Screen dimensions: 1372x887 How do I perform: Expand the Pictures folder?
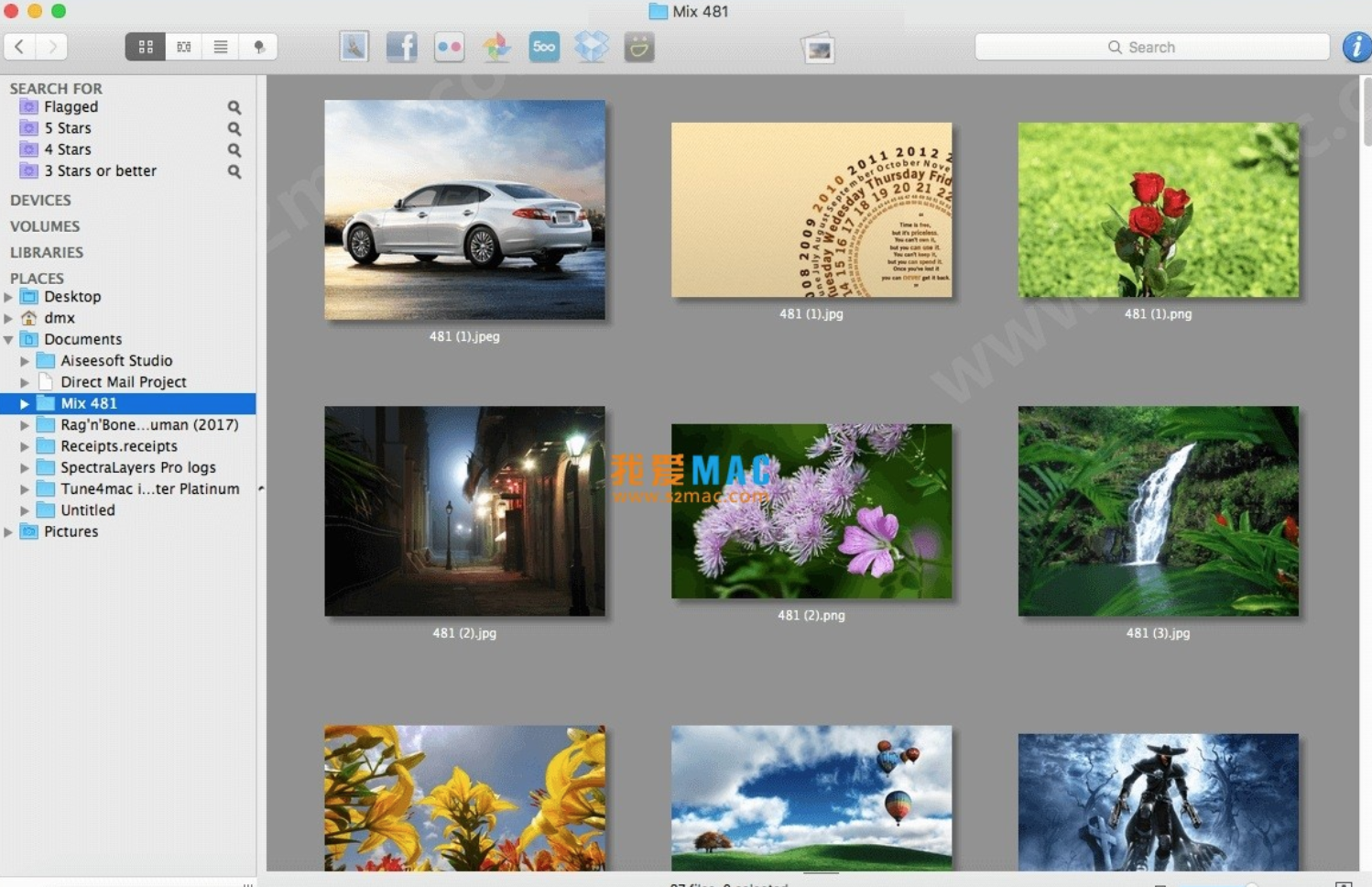click(8, 531)
